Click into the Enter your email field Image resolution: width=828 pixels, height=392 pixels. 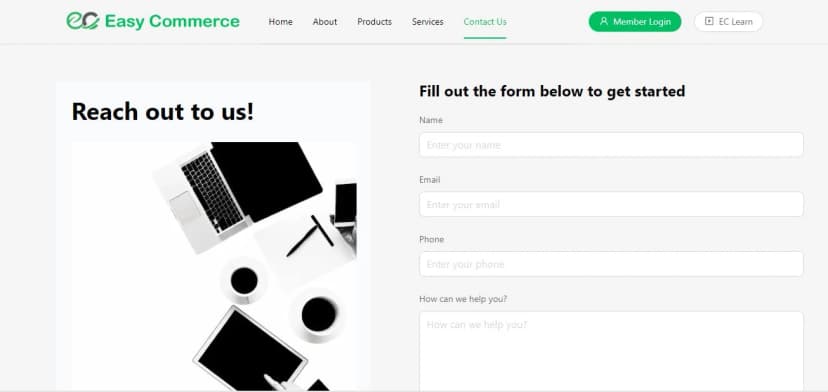(611, 204)
